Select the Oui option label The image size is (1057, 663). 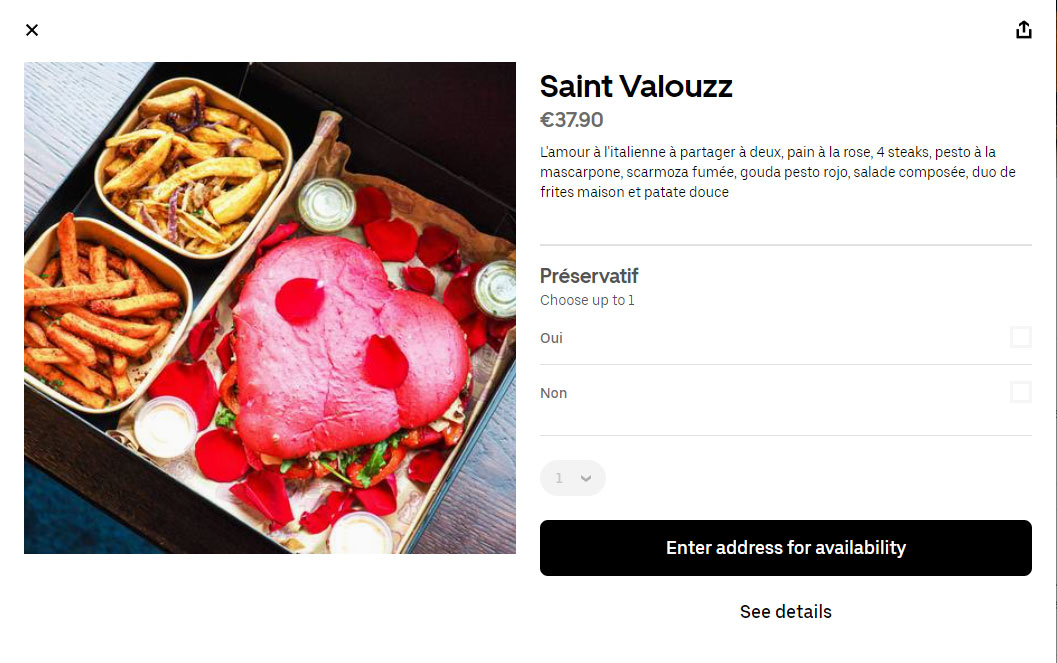pos(551,338)
